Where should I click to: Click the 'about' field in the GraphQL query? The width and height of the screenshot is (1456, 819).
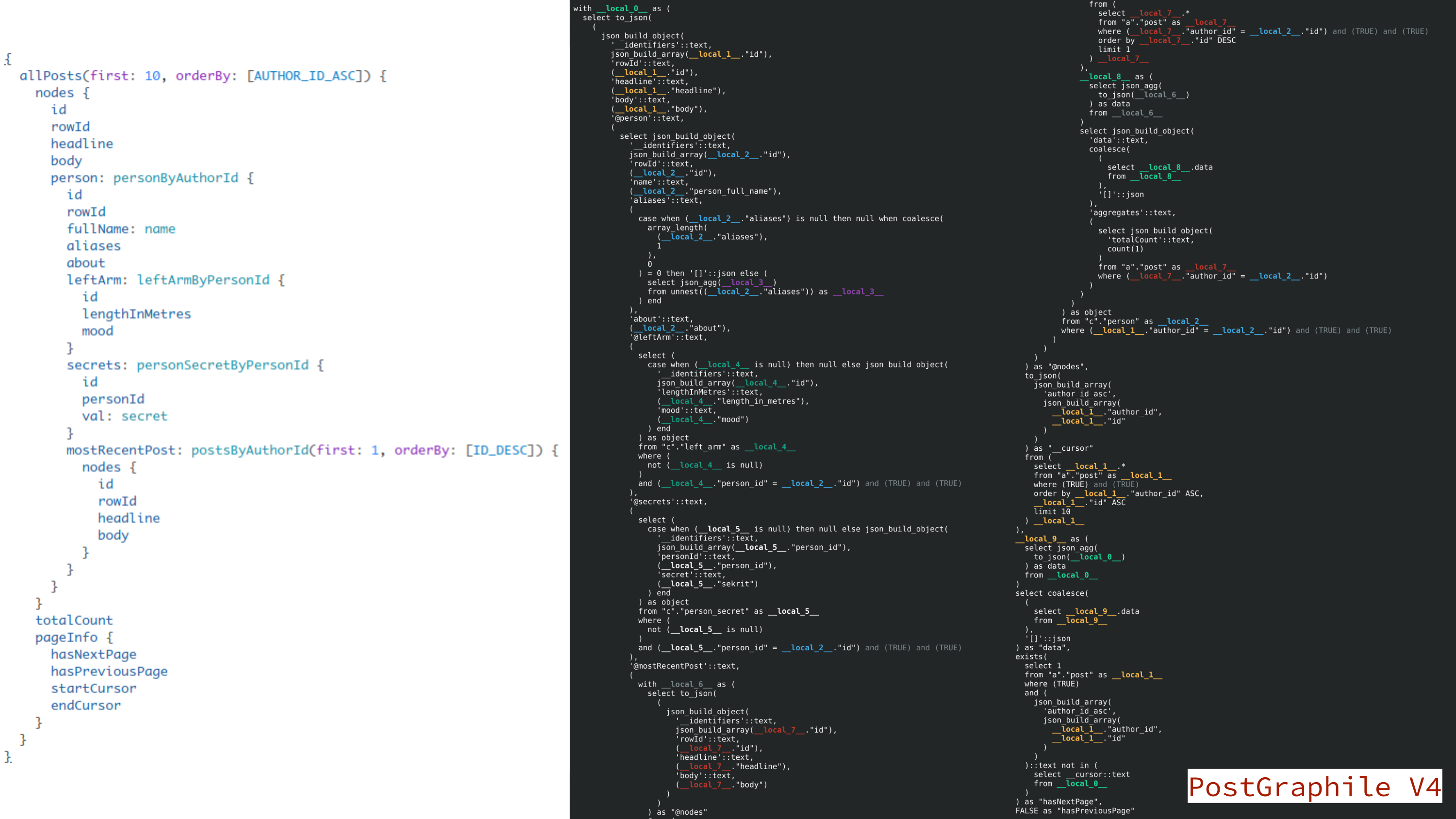pos(86,263)
